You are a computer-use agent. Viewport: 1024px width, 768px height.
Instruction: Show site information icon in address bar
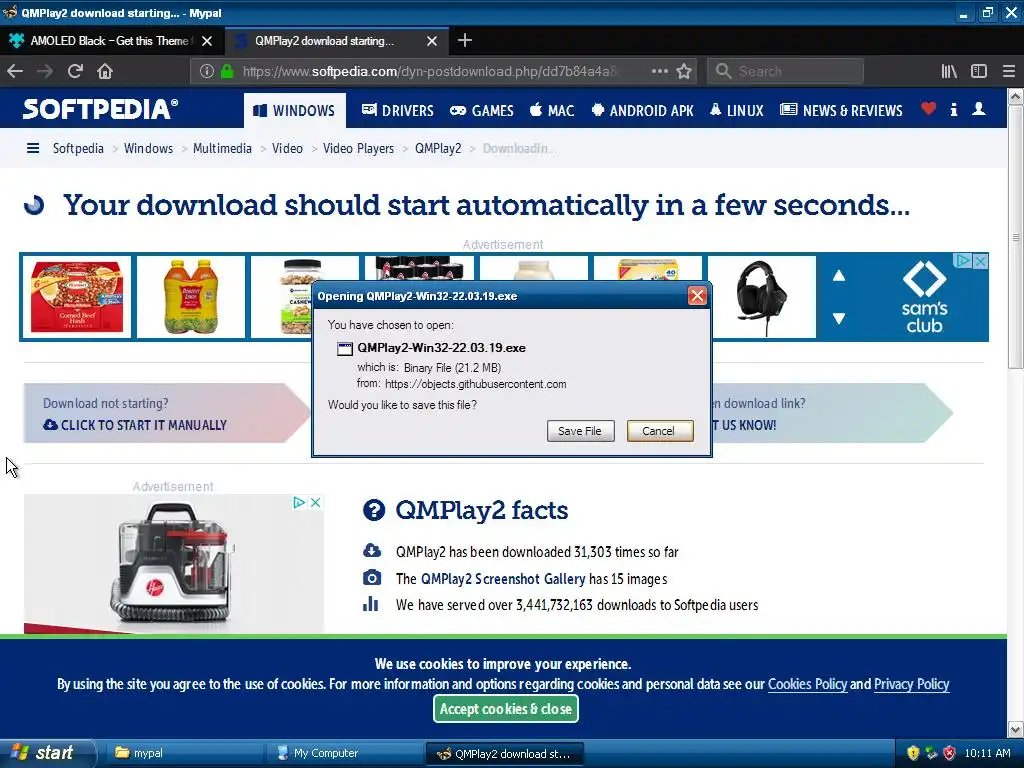206,71
